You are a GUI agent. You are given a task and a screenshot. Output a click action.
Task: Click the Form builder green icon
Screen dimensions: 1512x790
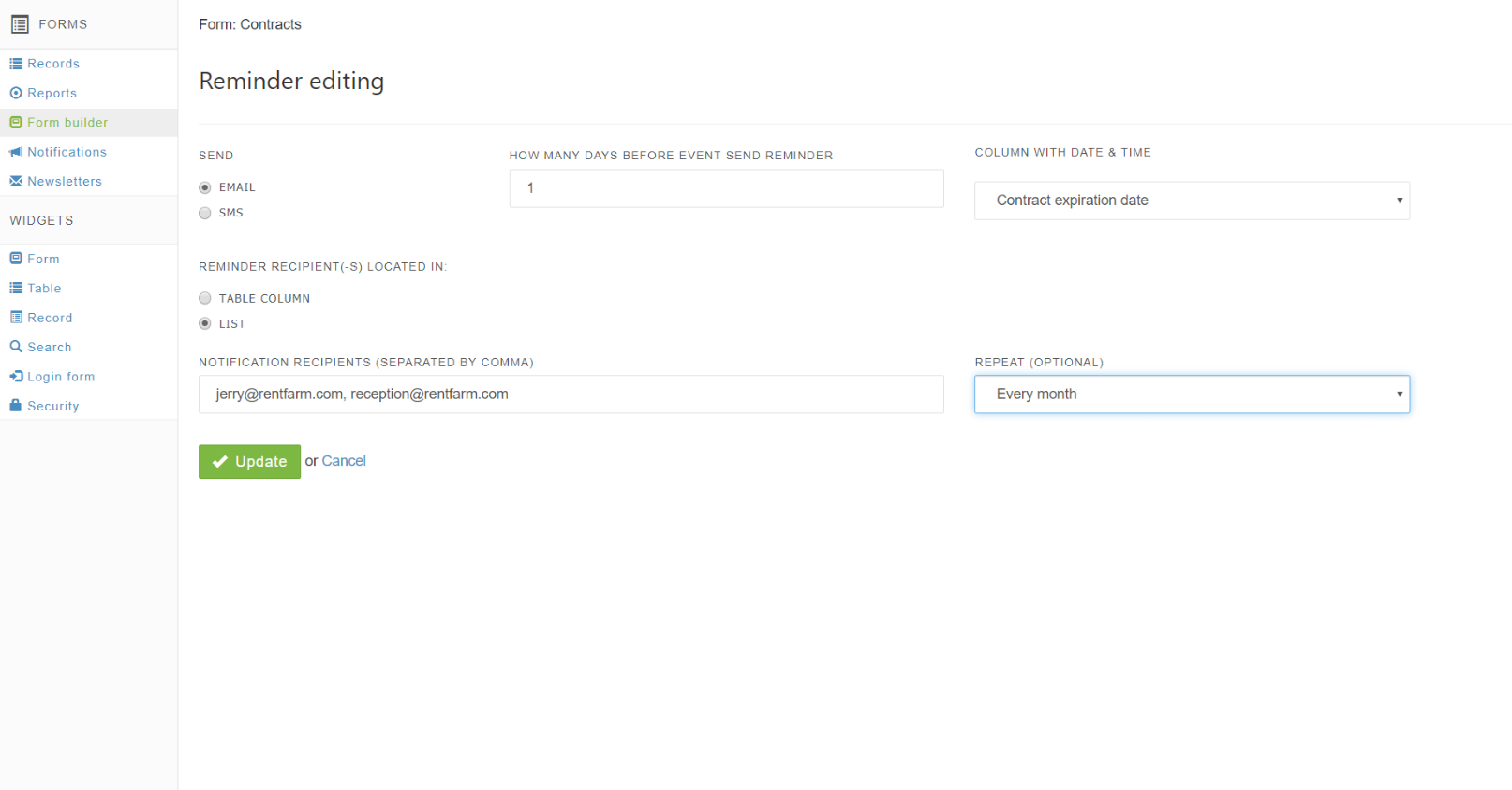[16, 123]
